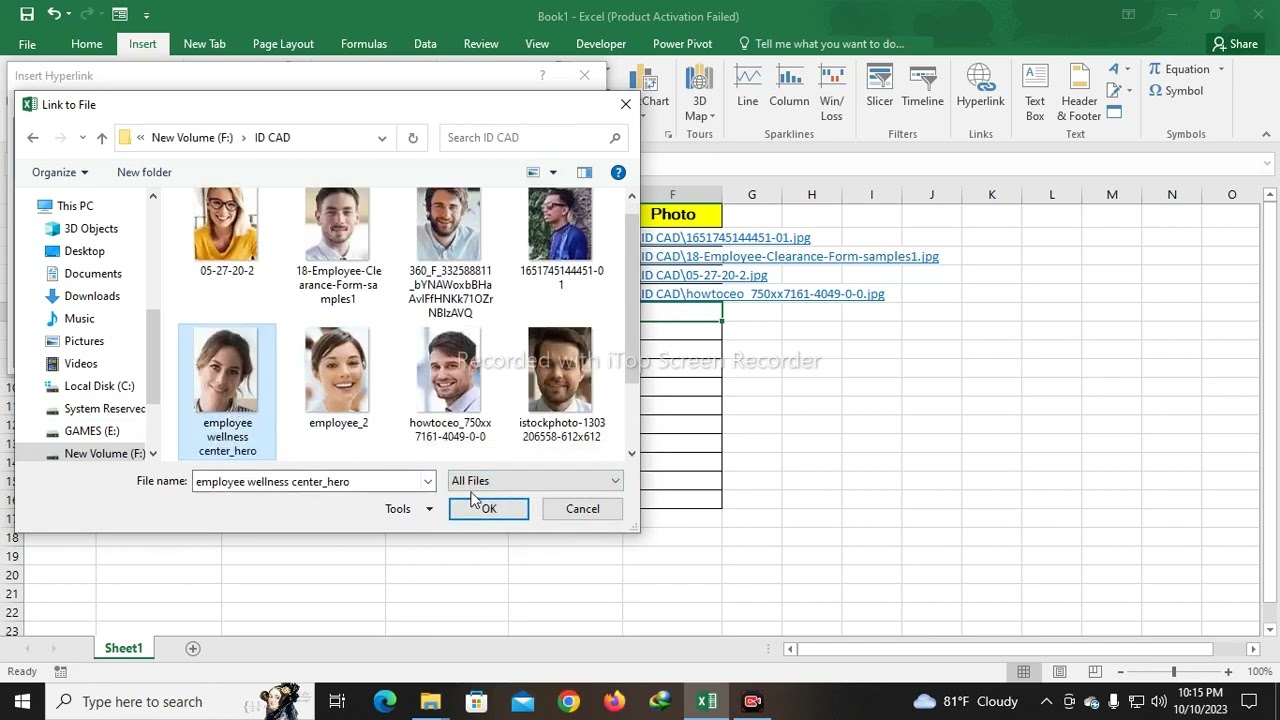Select This PC in the navigation pane
The height and width of the screenshot is (720, 1280).
click(75, 206)
